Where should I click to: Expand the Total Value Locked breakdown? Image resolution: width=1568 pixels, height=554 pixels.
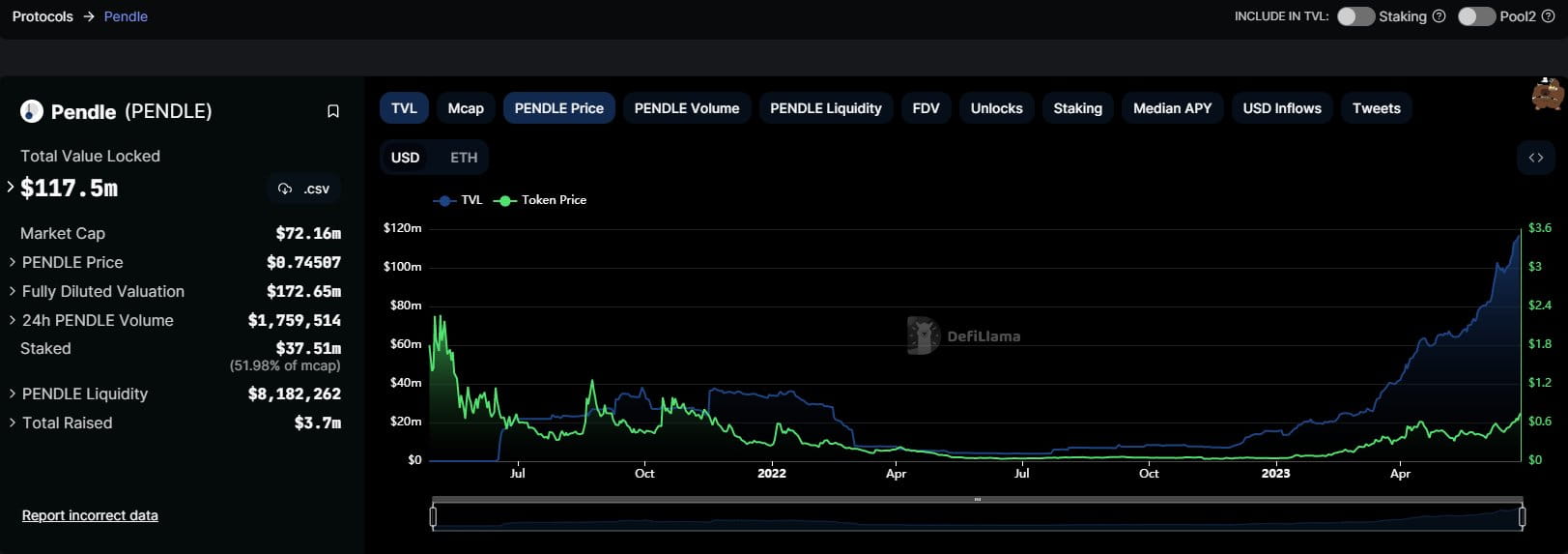(11, 187)
